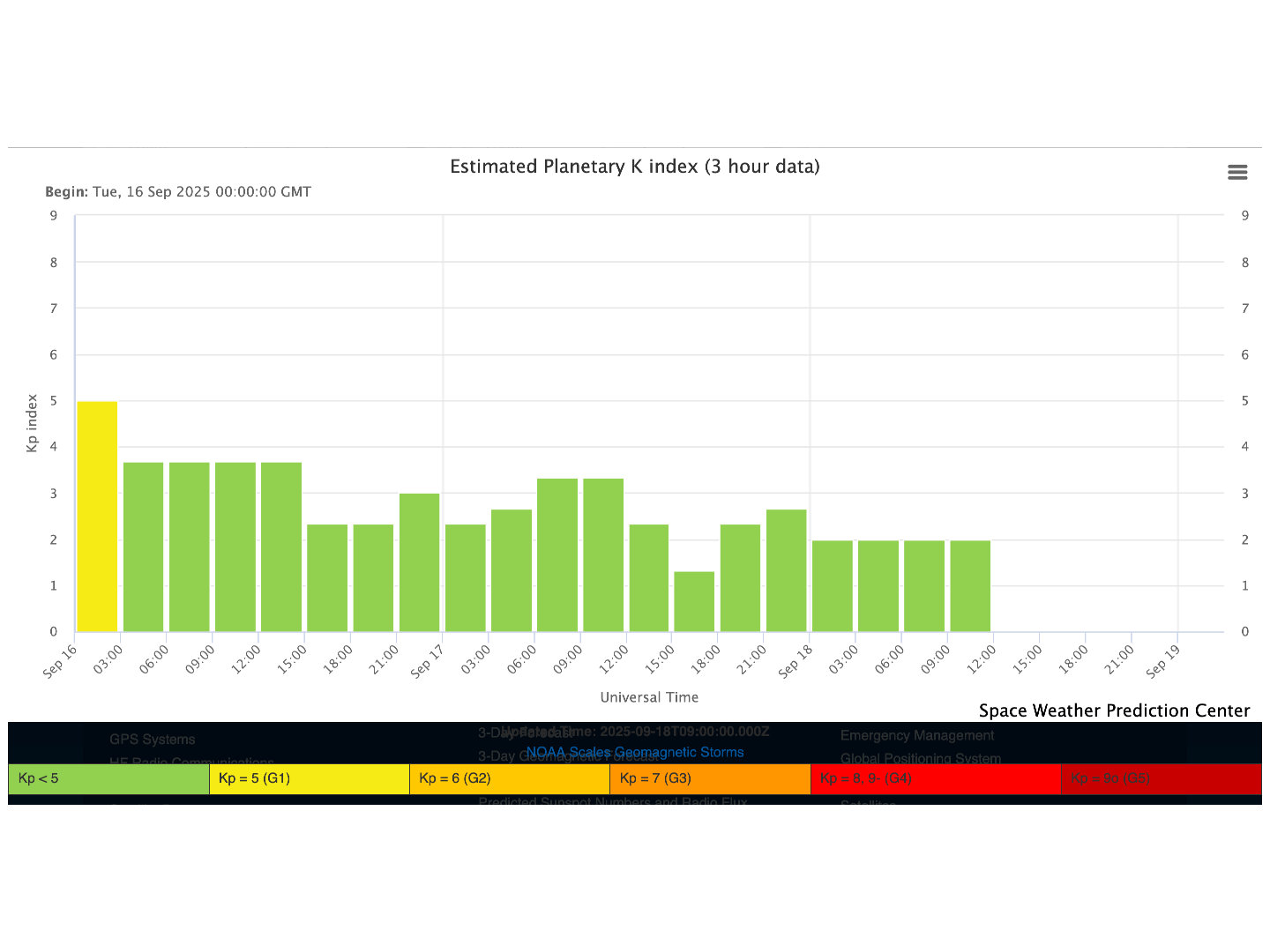Click the Sep 16 label on time axis

click(x=60, y=661)
